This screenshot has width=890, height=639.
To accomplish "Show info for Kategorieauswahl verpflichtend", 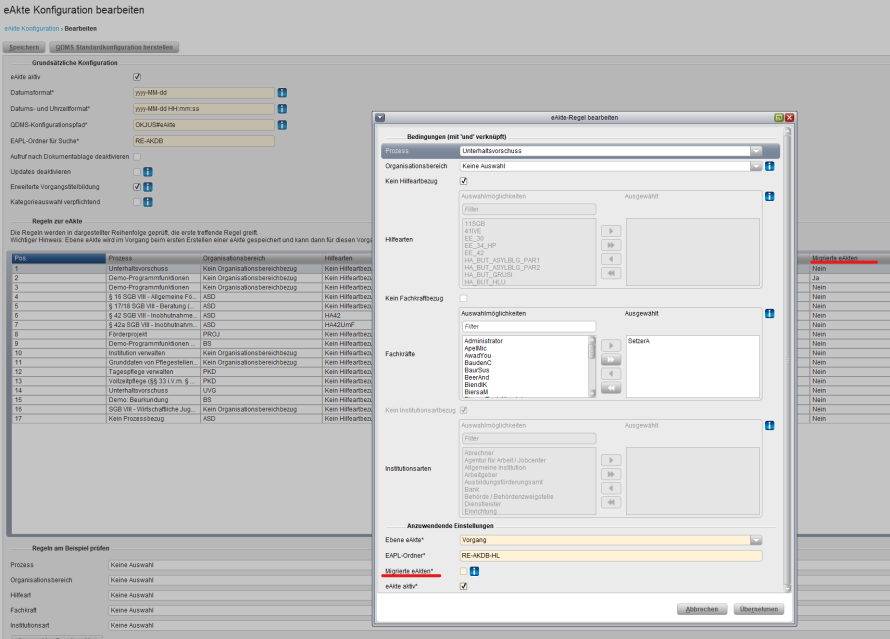I will pos(148,202).
